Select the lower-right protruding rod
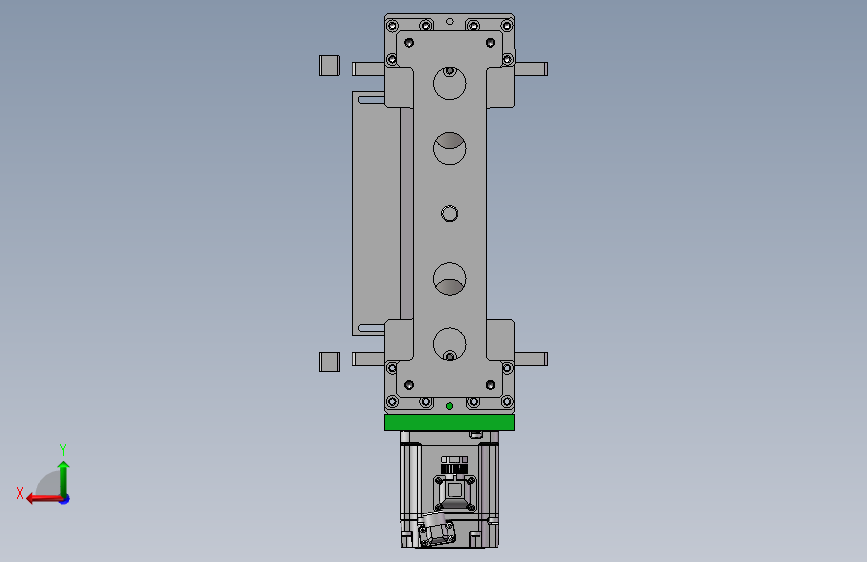867x562 pixels. pos(531,359)
